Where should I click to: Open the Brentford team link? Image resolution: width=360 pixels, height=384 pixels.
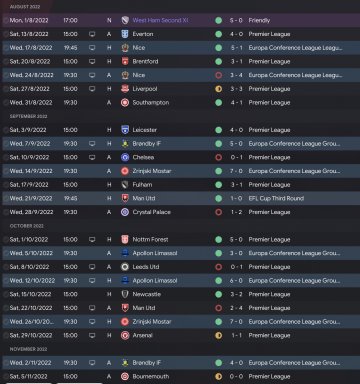[x=145, y=61]
